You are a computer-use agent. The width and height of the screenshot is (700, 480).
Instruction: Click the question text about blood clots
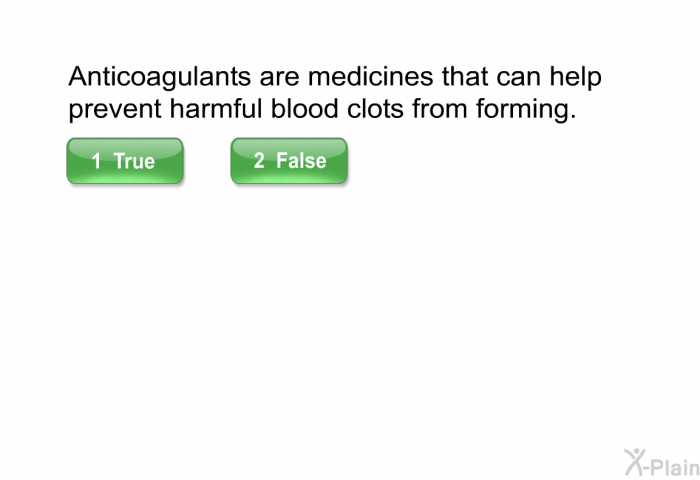point(335,92)
